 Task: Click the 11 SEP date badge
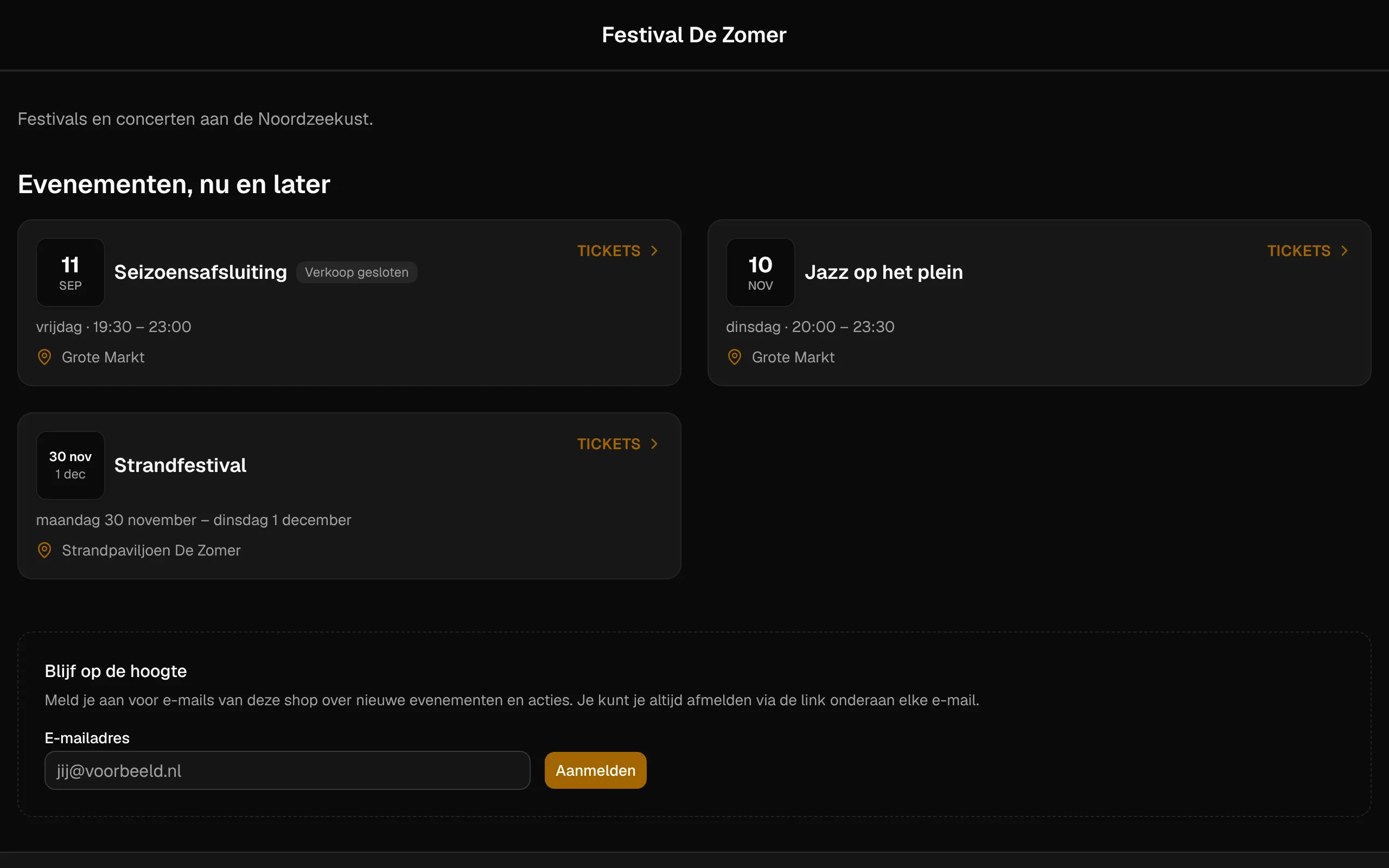(71, 272)
